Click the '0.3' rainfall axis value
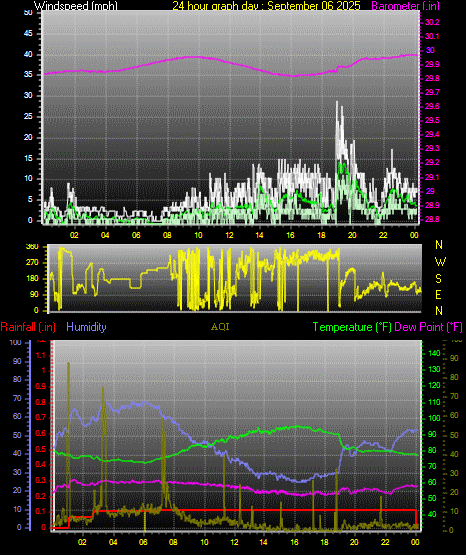Screen dimensions: 466x555 pyautogui.click(x=41, y=480)
